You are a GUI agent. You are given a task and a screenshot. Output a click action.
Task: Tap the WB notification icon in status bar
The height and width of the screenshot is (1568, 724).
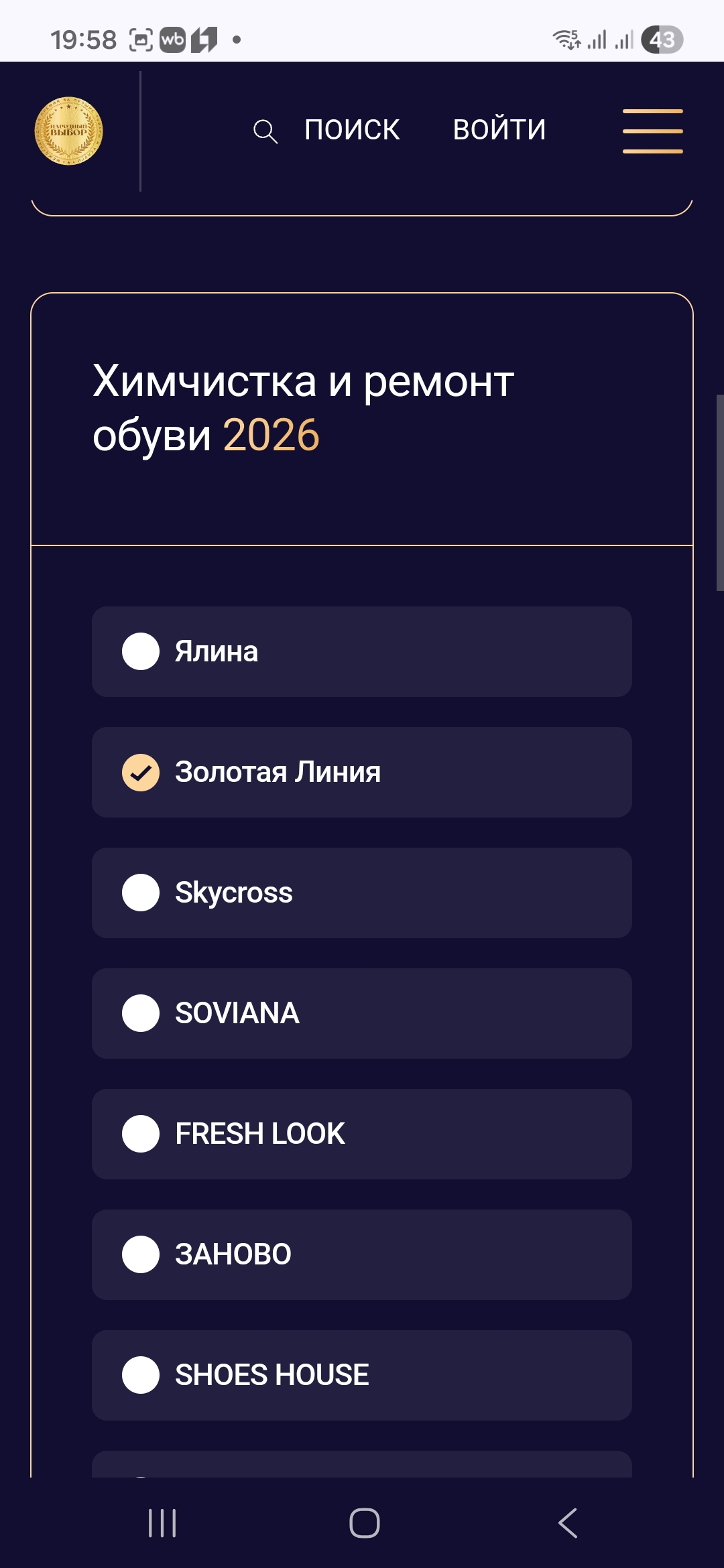click(x=172, y=40)
